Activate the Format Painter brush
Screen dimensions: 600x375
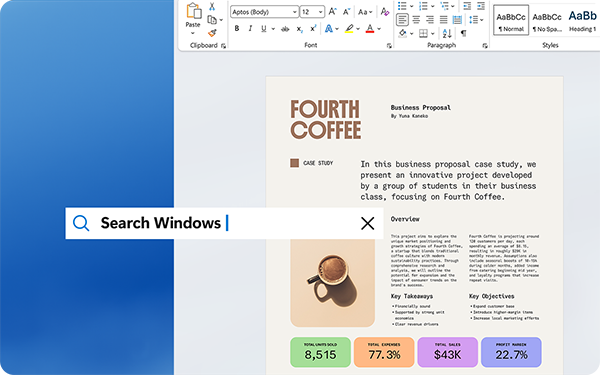coord(212,33)
